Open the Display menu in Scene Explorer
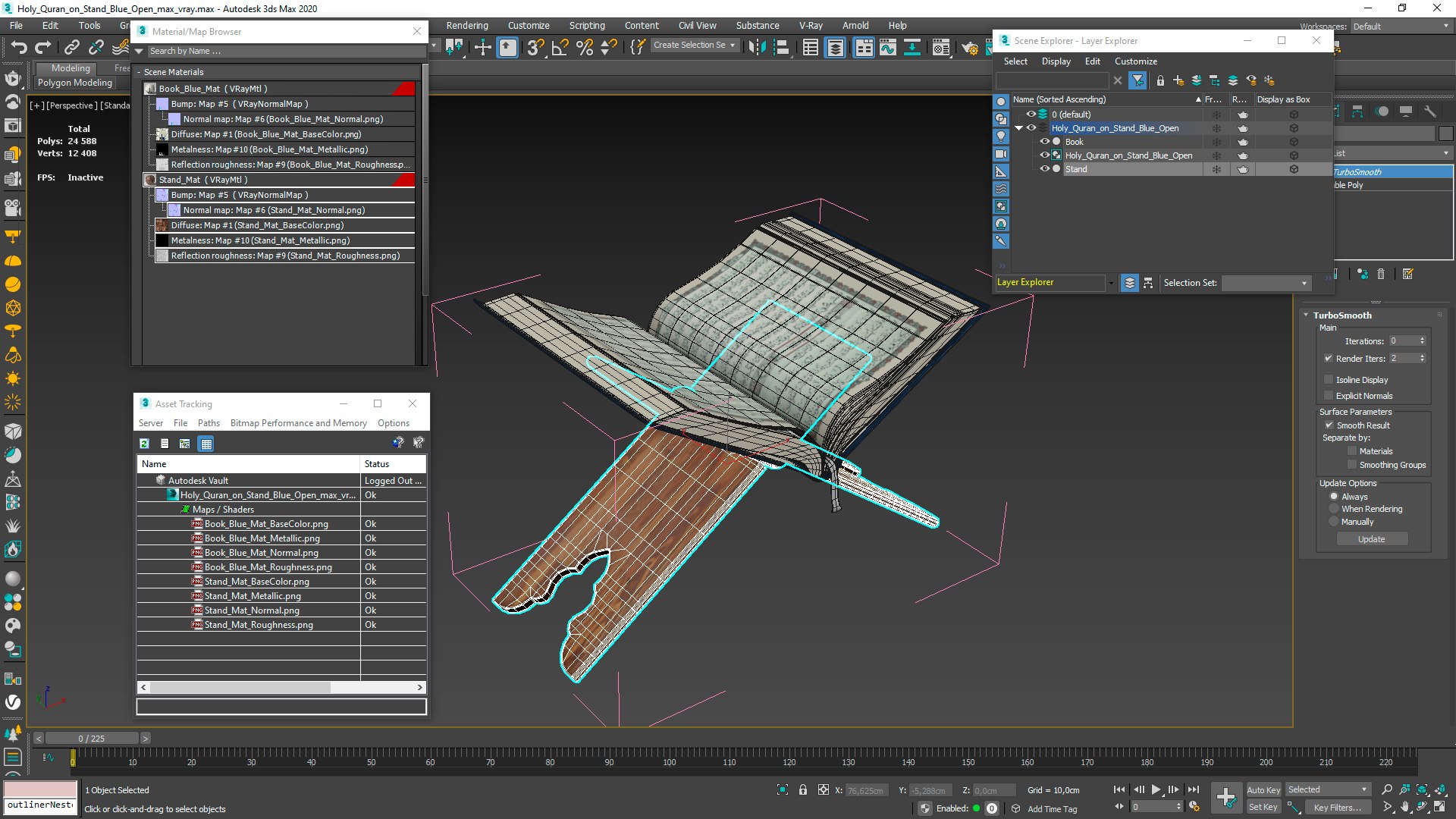 coord(1056,61)
